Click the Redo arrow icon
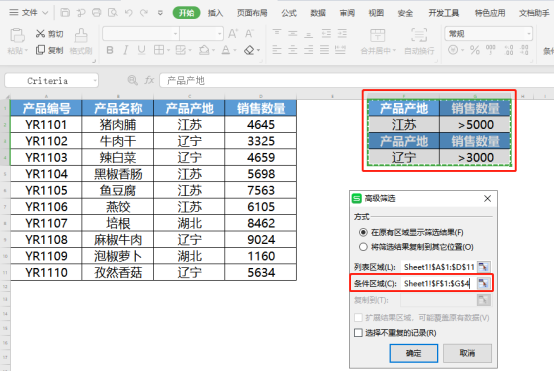 (x=144, y=13)
